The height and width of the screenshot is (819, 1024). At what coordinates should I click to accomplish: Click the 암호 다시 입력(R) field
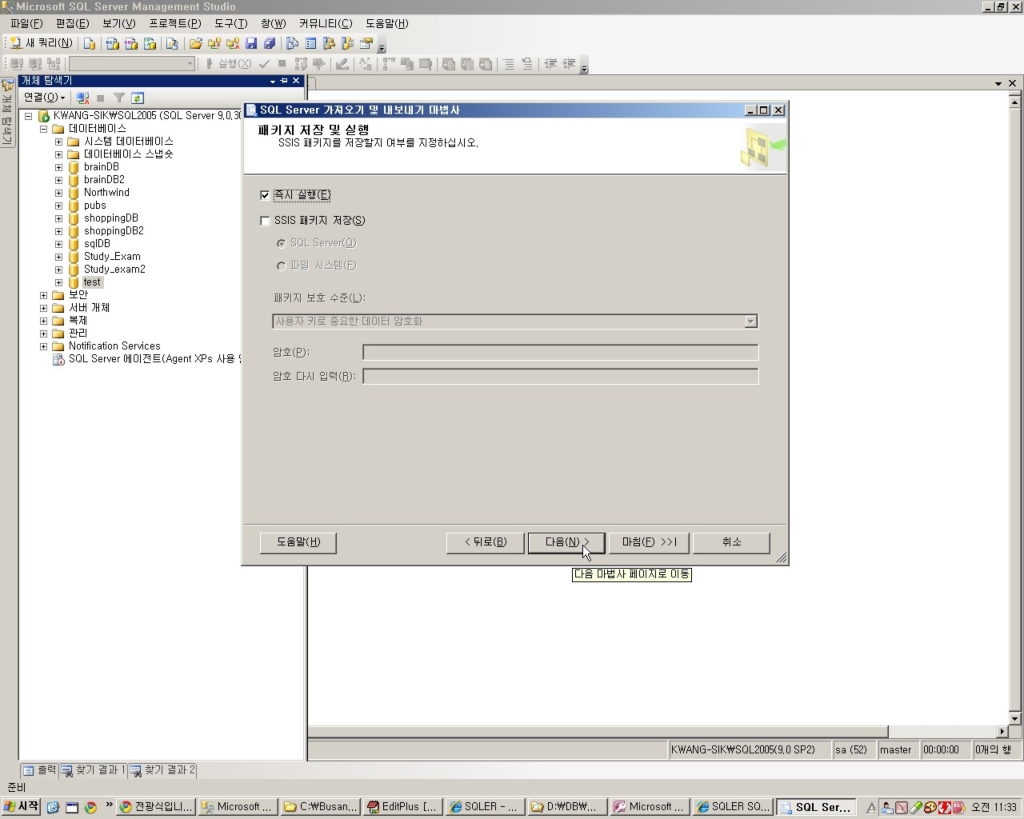(560, 376)
